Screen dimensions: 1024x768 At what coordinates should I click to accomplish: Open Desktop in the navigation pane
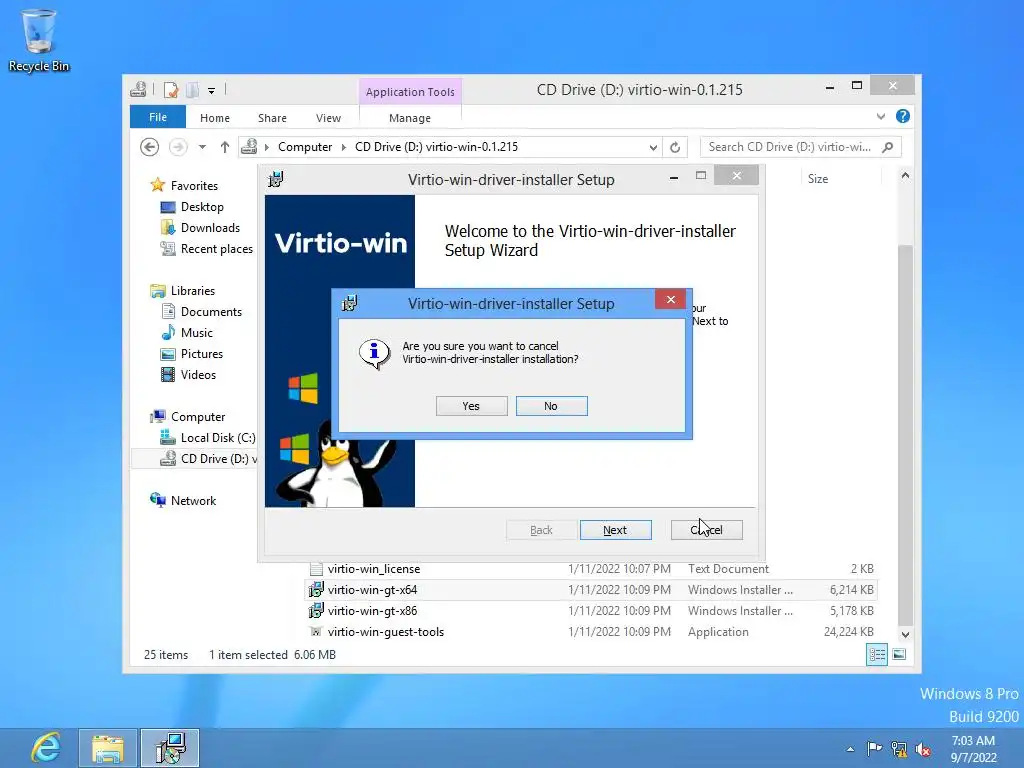pos(202,206)
